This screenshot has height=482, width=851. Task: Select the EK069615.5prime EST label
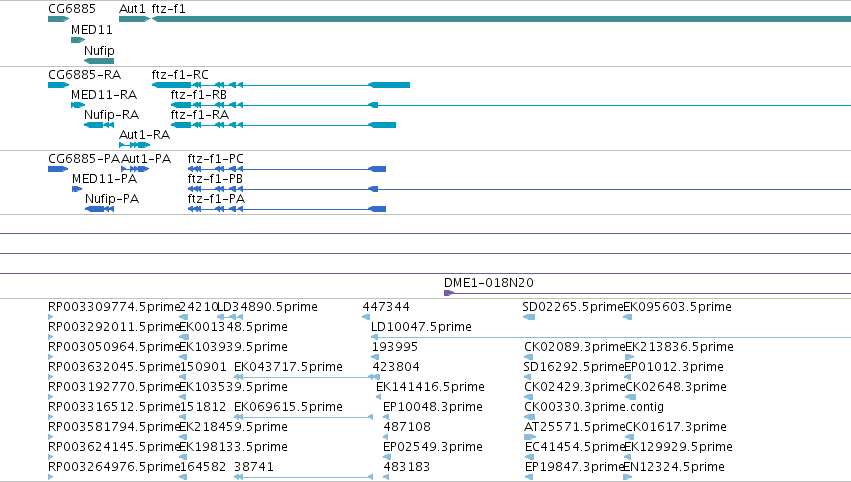click(288, 408)
